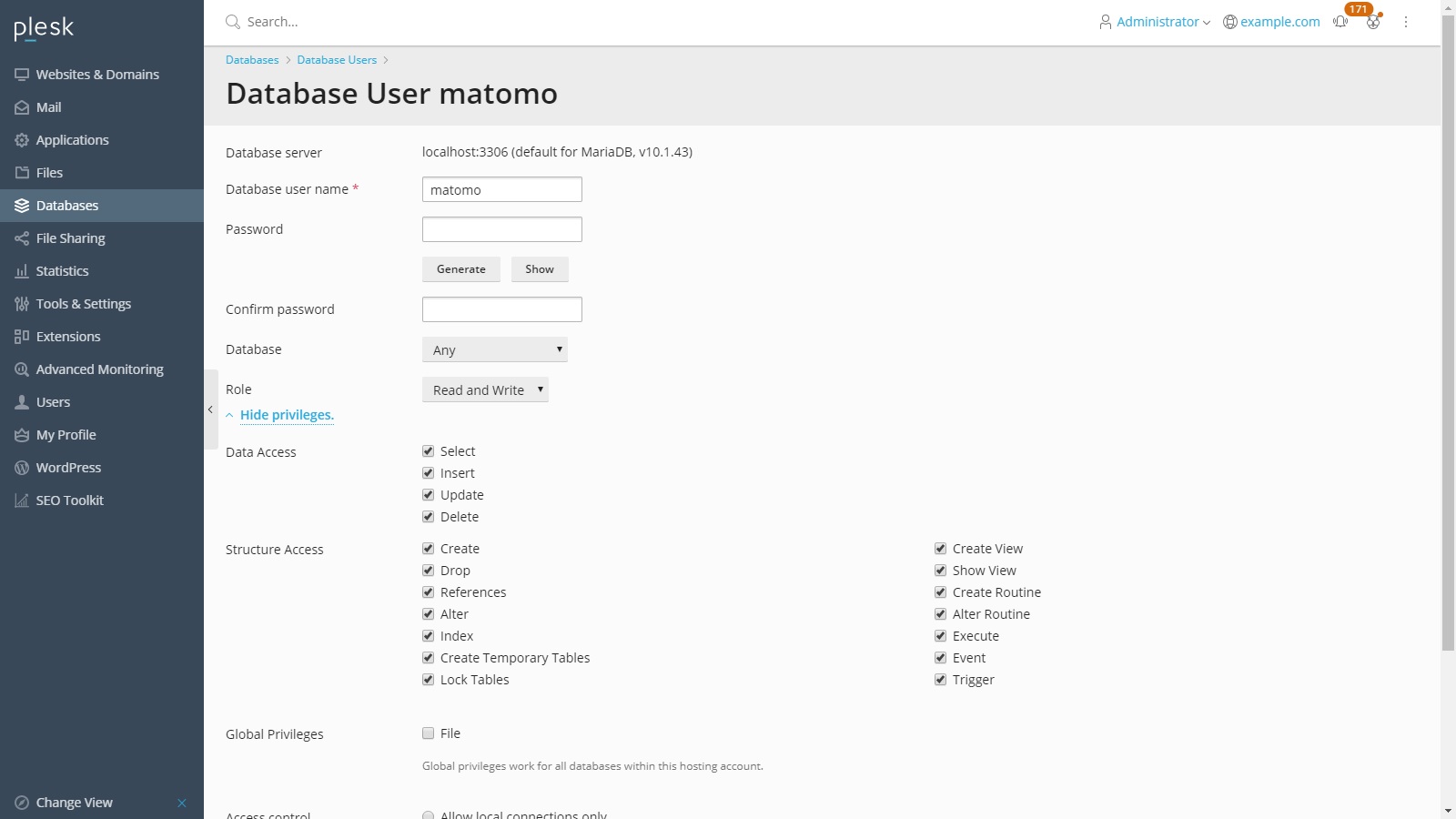1456x819 pixels.
Task: Click the Generate password button
Action: 460,269
